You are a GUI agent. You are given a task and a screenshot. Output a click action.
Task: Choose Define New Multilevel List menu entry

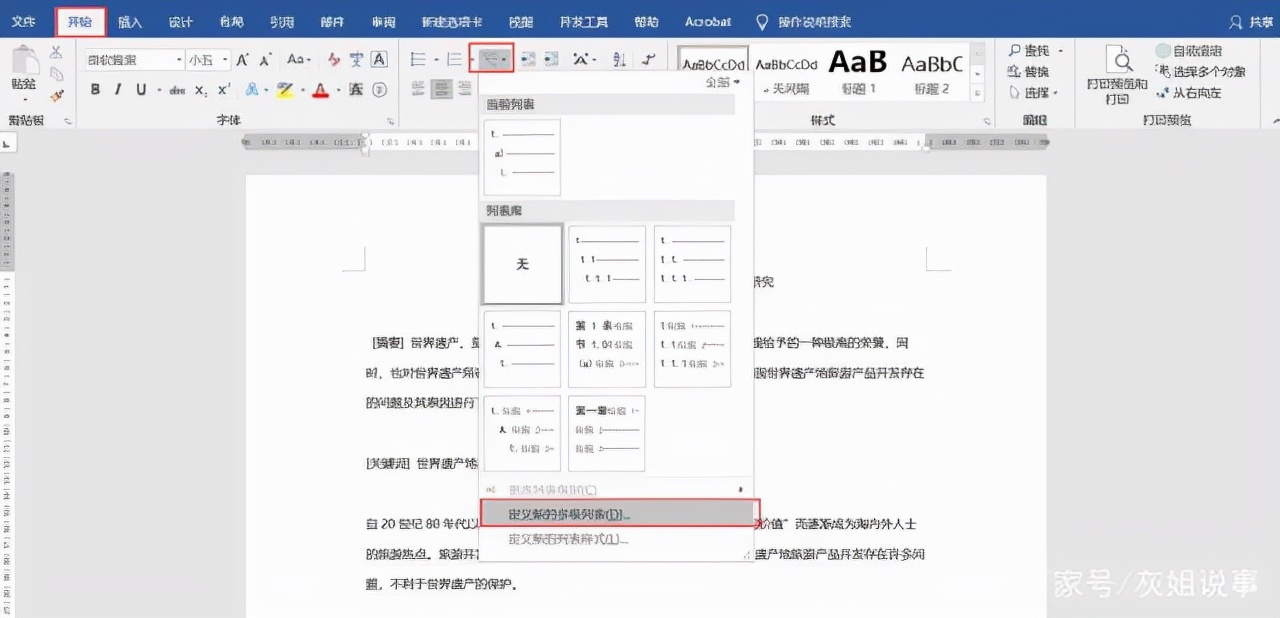pos(619,513)
